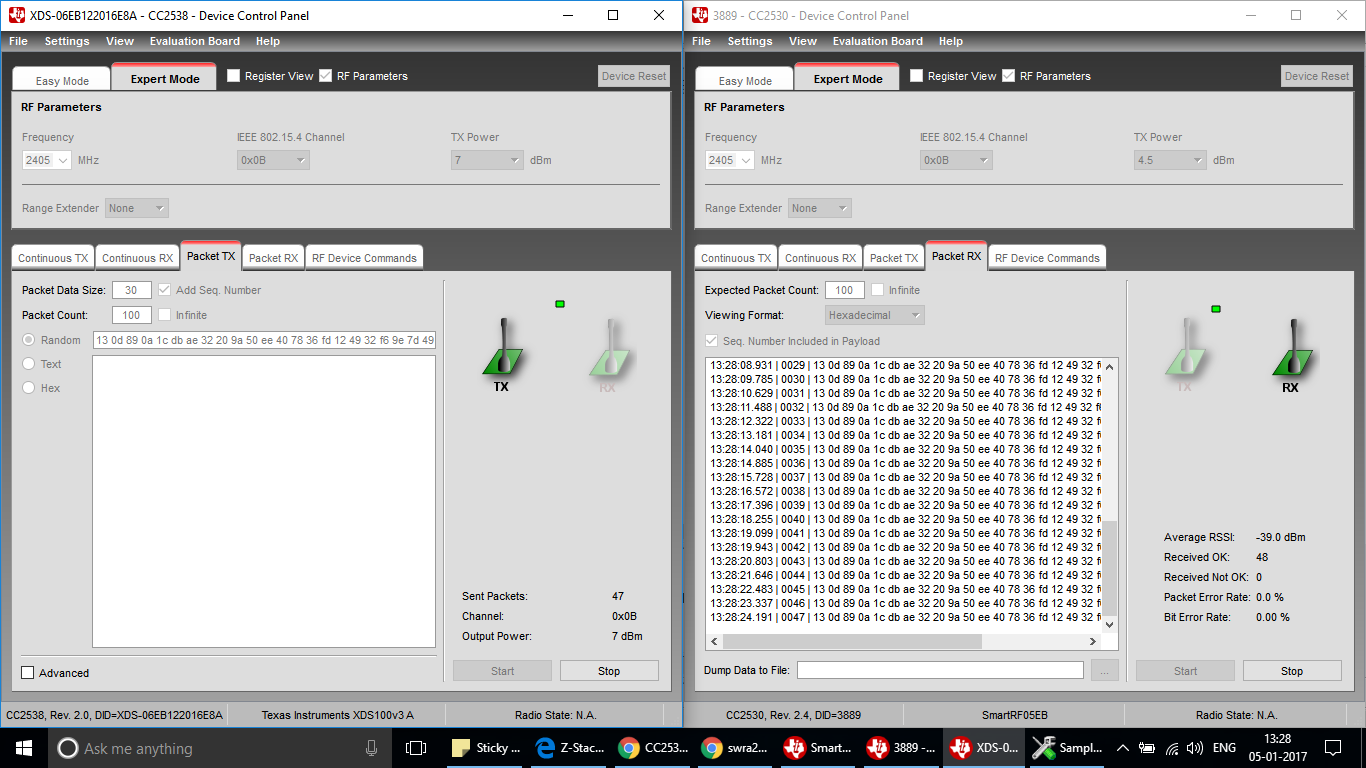The height and width of the screenshot is (768, 1366).
Task: Switch to the 3889 taskbar item
Action: 901,748
